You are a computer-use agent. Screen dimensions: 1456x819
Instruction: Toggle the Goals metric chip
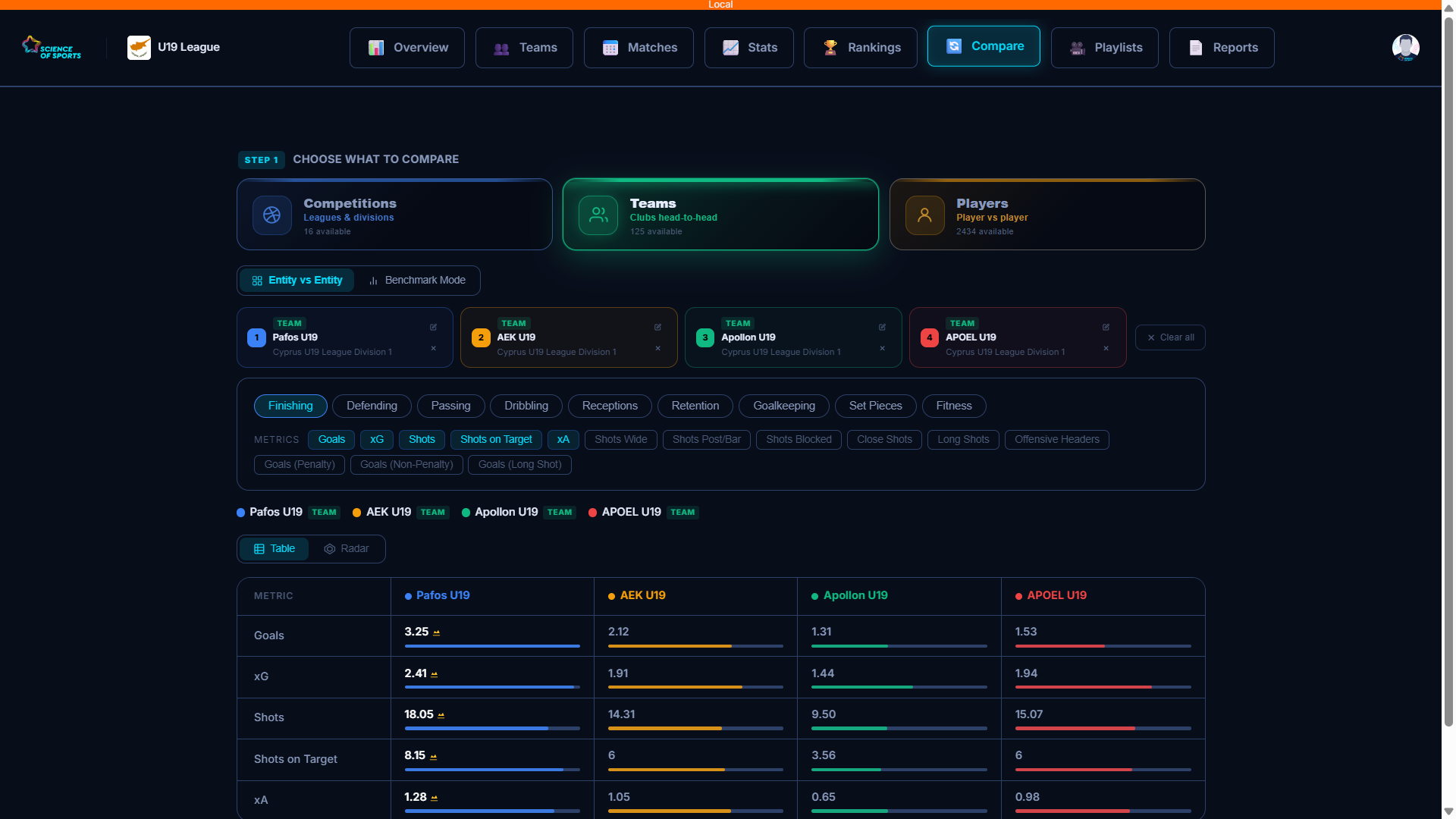[331, 440]
